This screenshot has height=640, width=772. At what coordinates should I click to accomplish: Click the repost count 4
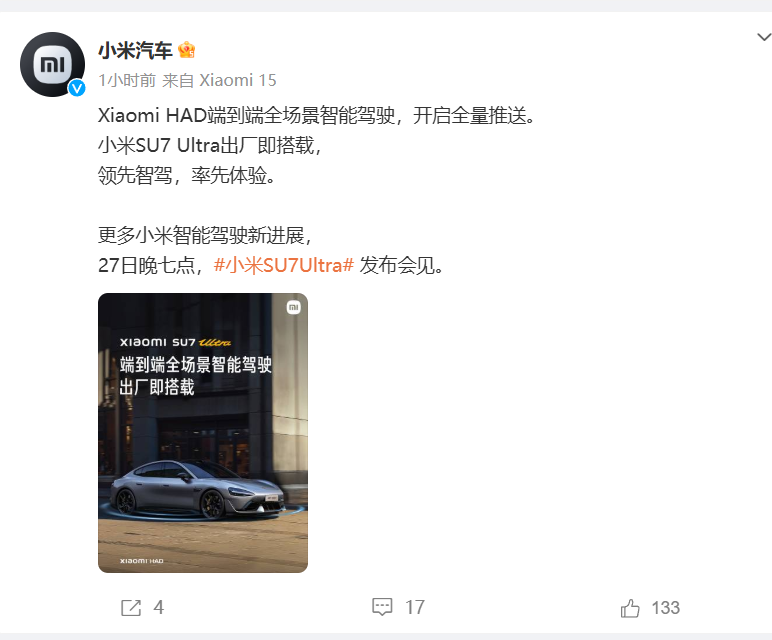[159, 608]
